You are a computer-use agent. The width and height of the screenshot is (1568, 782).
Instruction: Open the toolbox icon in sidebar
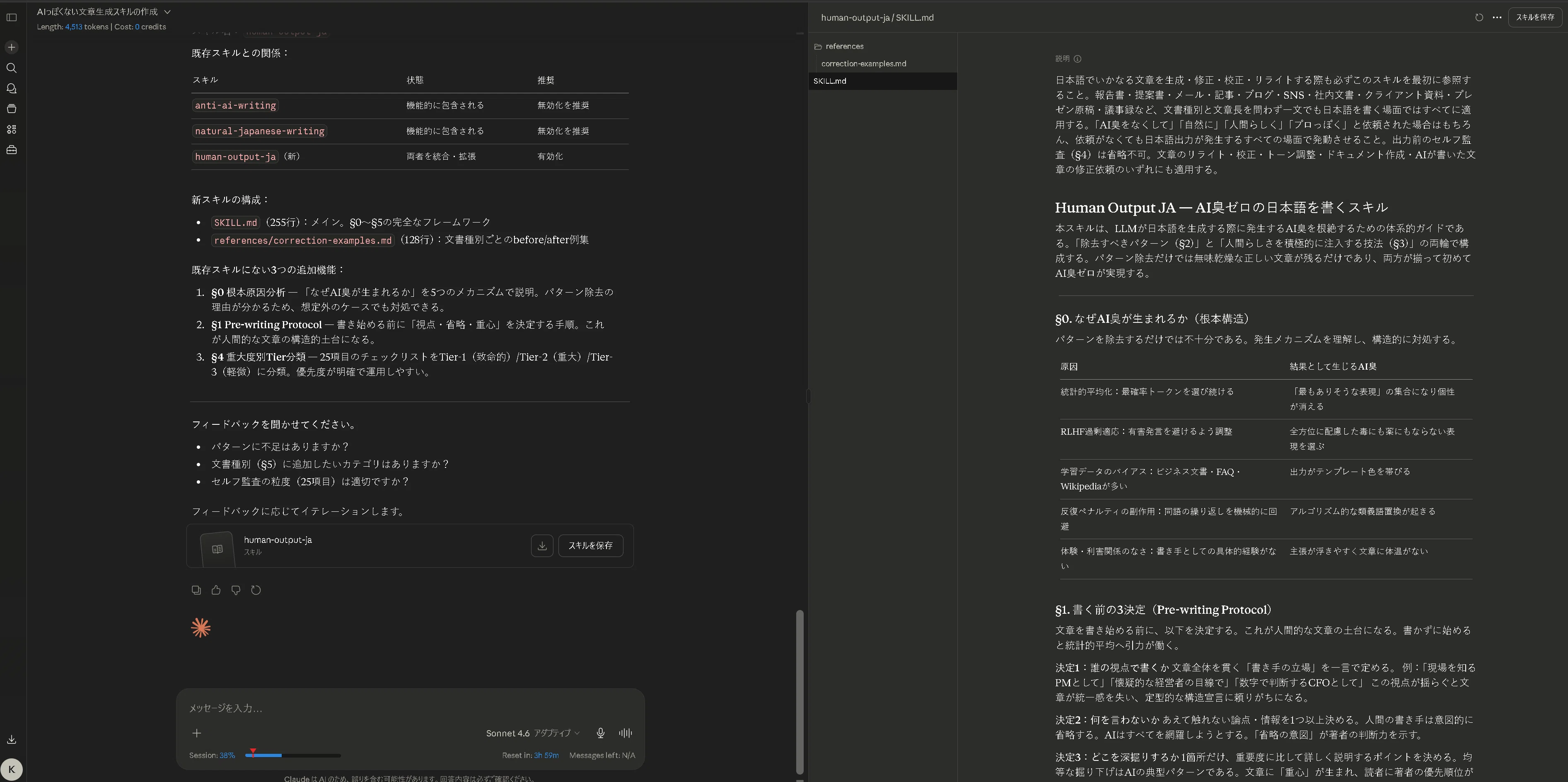coord(12,150)
